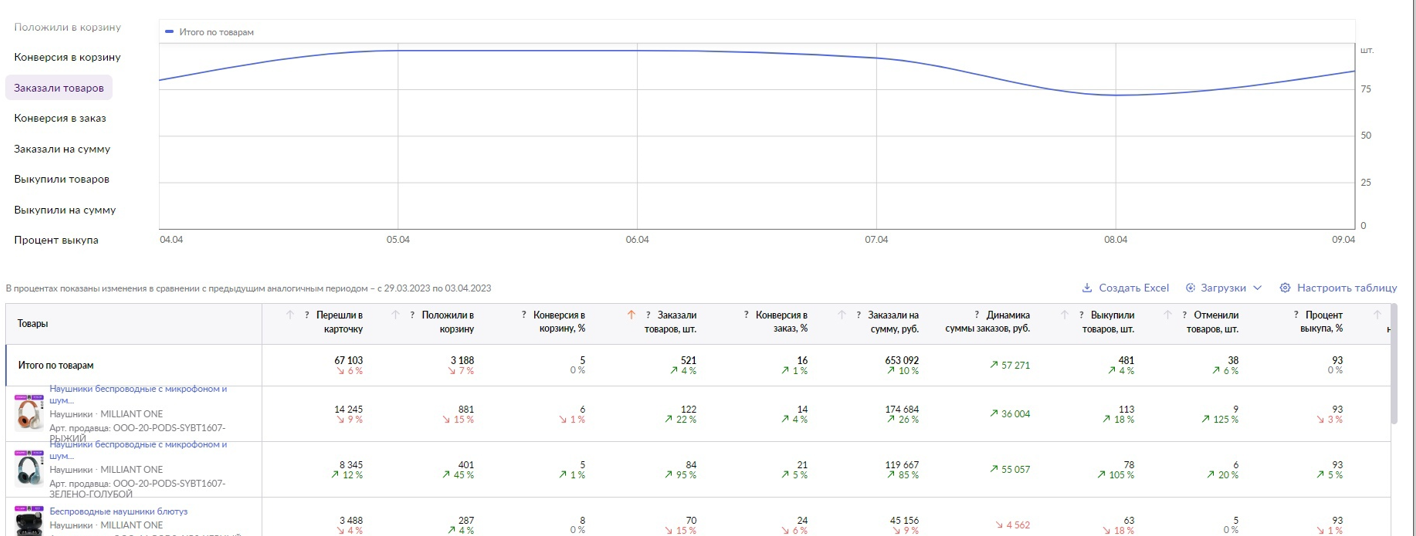Click Беспроводные наушники блютуз thumbnail
The height and width of the screenshot is (536, 1416).
click(x=29, y=521)
